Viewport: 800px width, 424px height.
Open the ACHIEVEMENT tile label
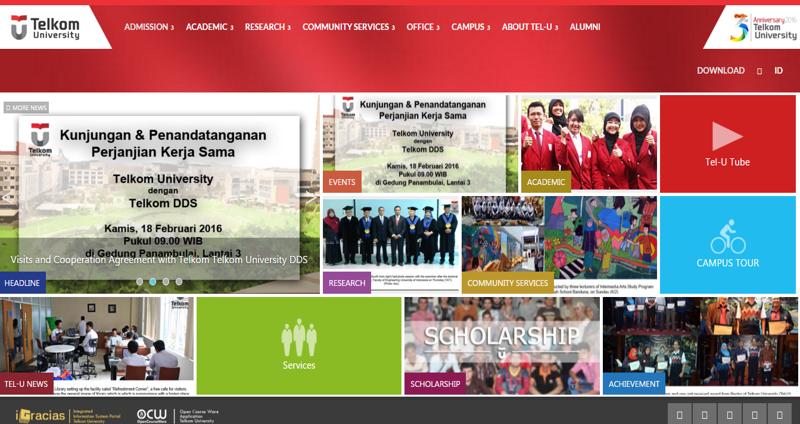(x=634, y=384)
